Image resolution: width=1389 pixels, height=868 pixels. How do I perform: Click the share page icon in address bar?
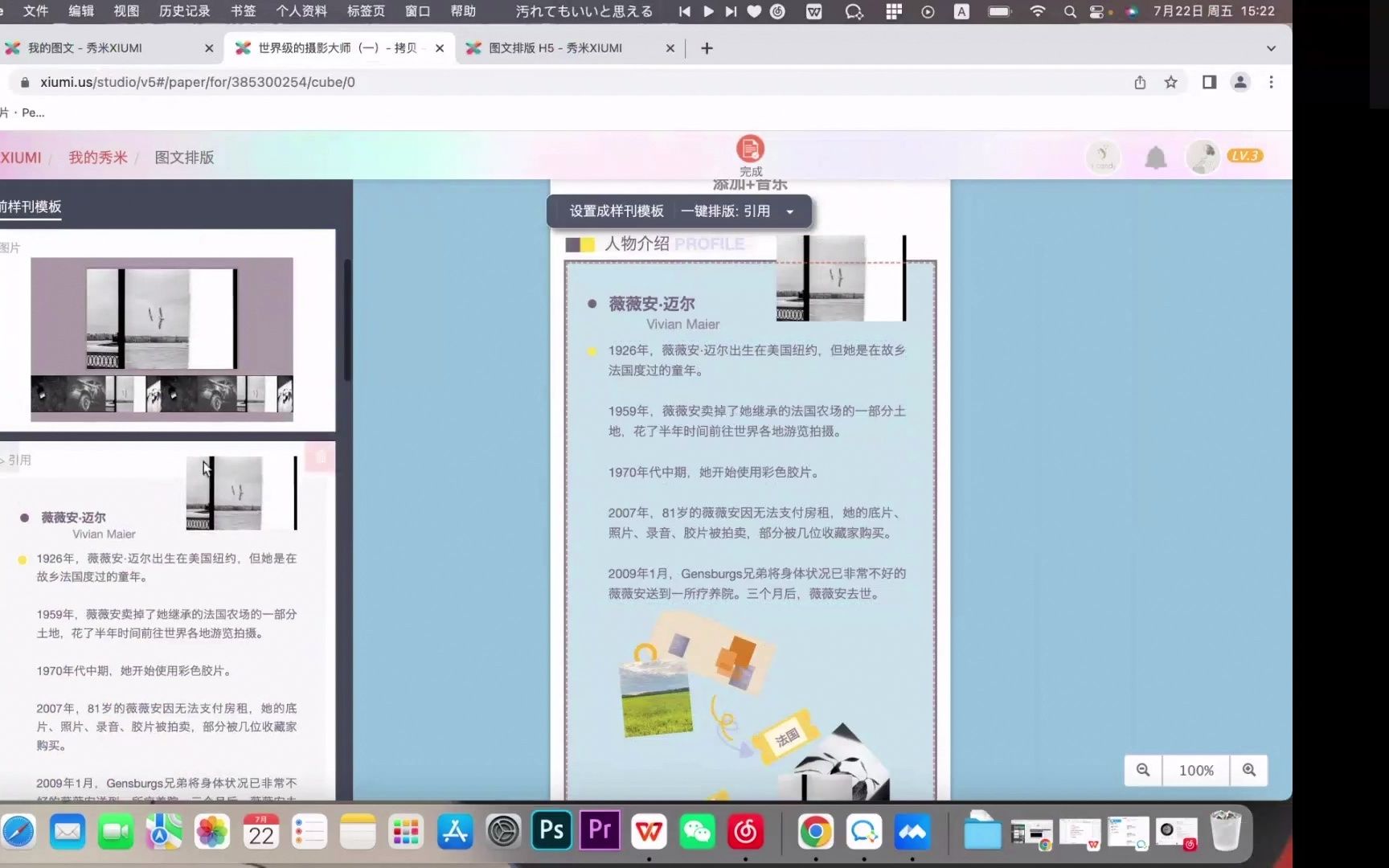[1140, 82]
